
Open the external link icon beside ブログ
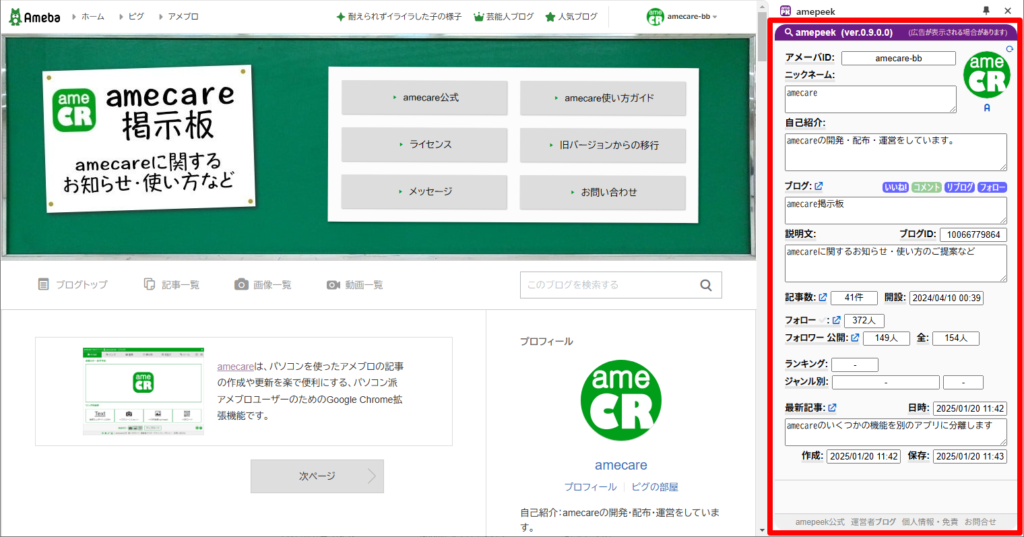(819, 187)
